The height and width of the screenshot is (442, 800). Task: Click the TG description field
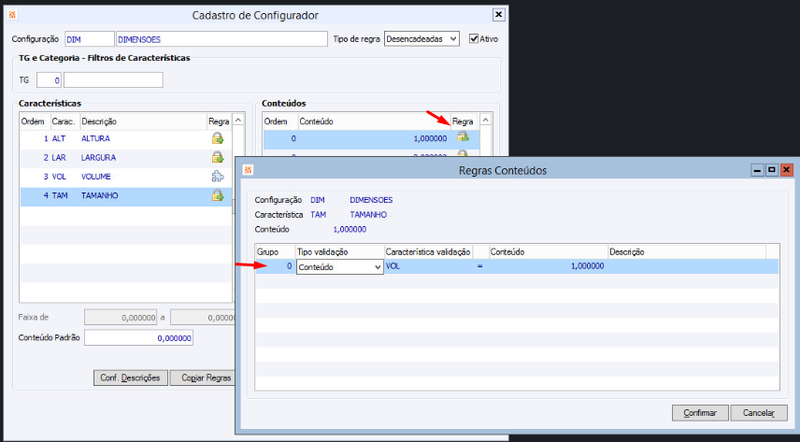(x=113, y=80)
